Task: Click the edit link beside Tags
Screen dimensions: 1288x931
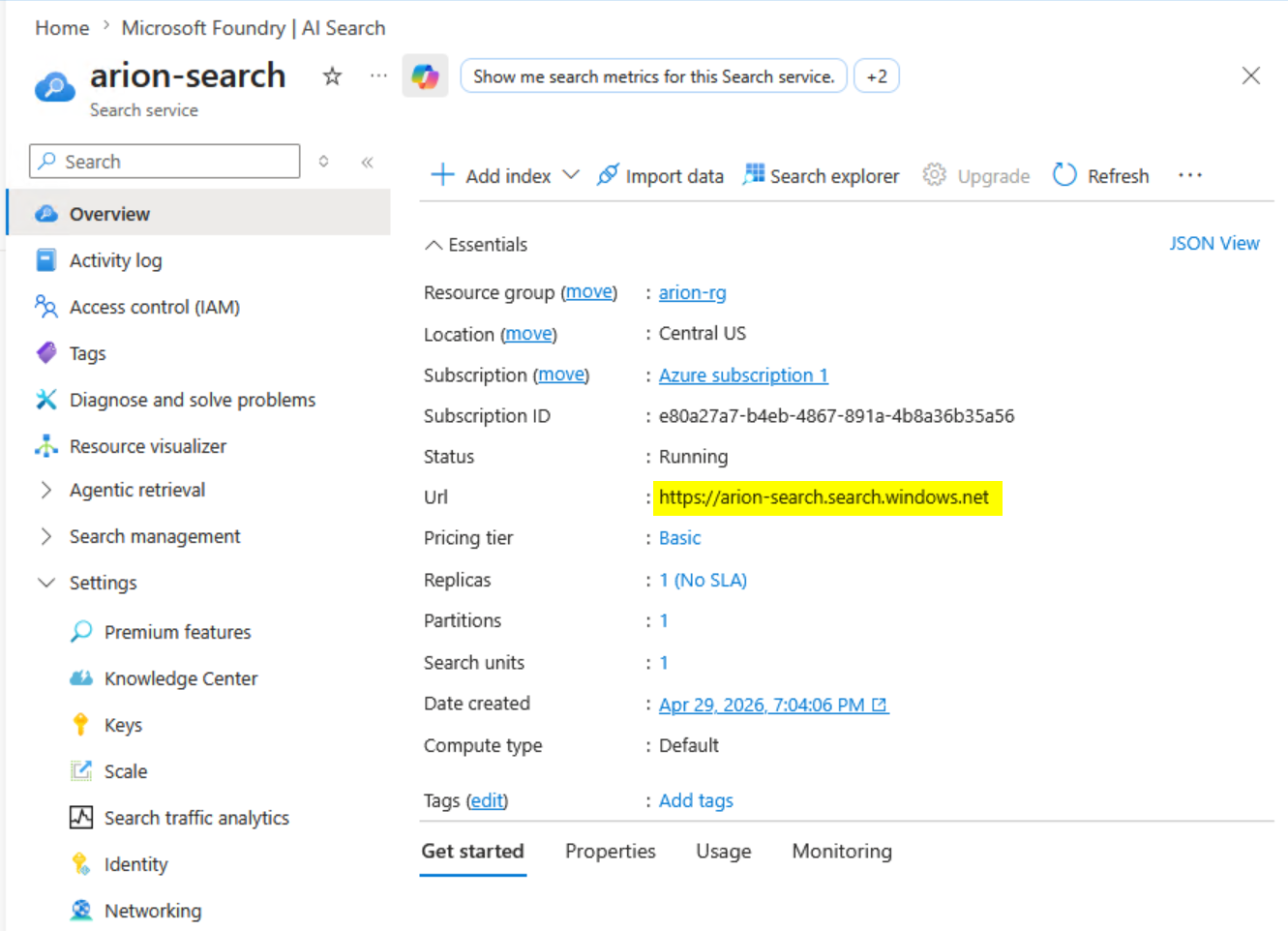Action: coord(487,801)
